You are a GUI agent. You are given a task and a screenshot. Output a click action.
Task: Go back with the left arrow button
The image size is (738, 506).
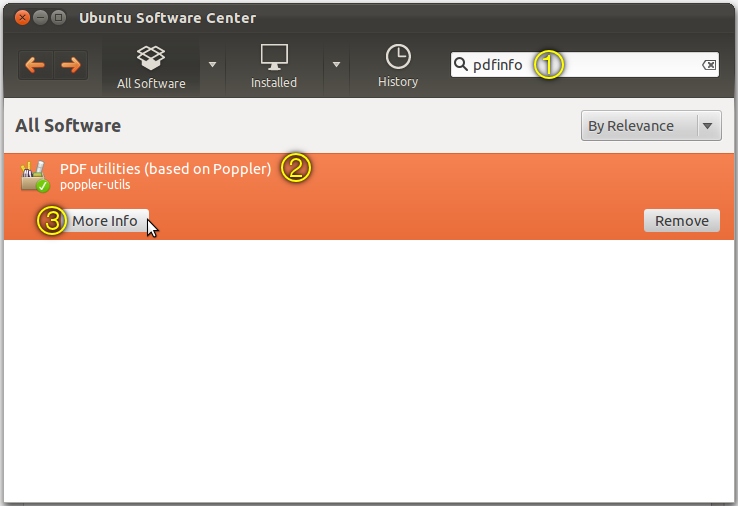(x=35, y=65)
